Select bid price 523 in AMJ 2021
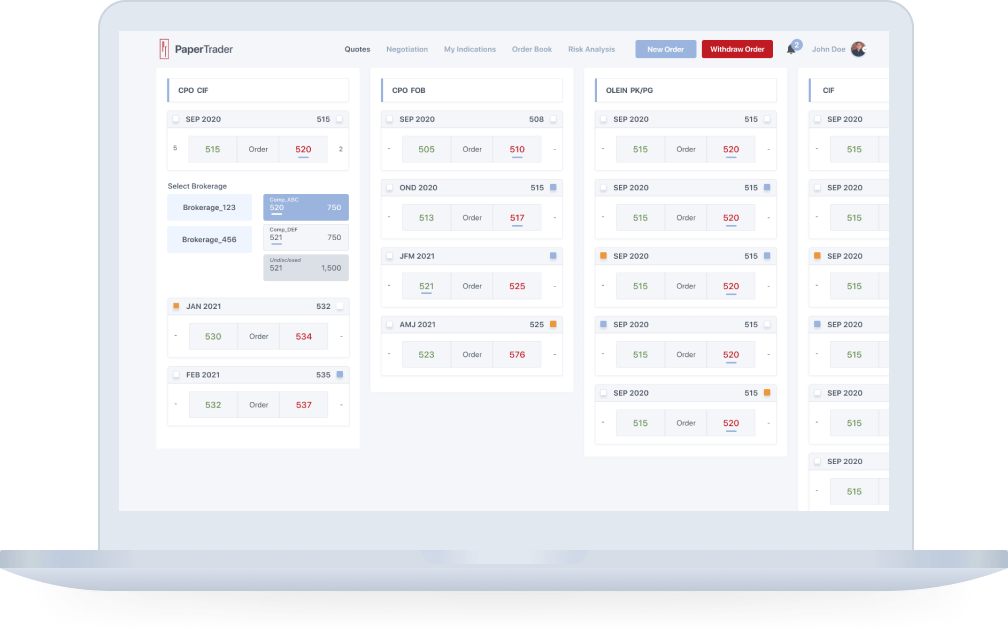Image resolution: width=1008 pixels, height=635 pixels. [426, 355]
